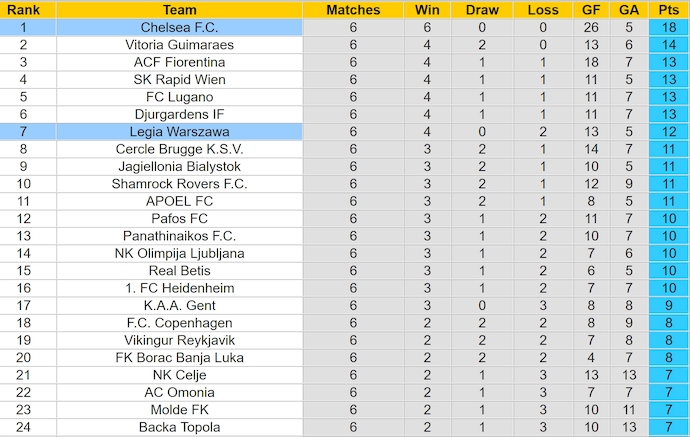Click the GF column header
The image size is (690, 437).
point(592,10)
